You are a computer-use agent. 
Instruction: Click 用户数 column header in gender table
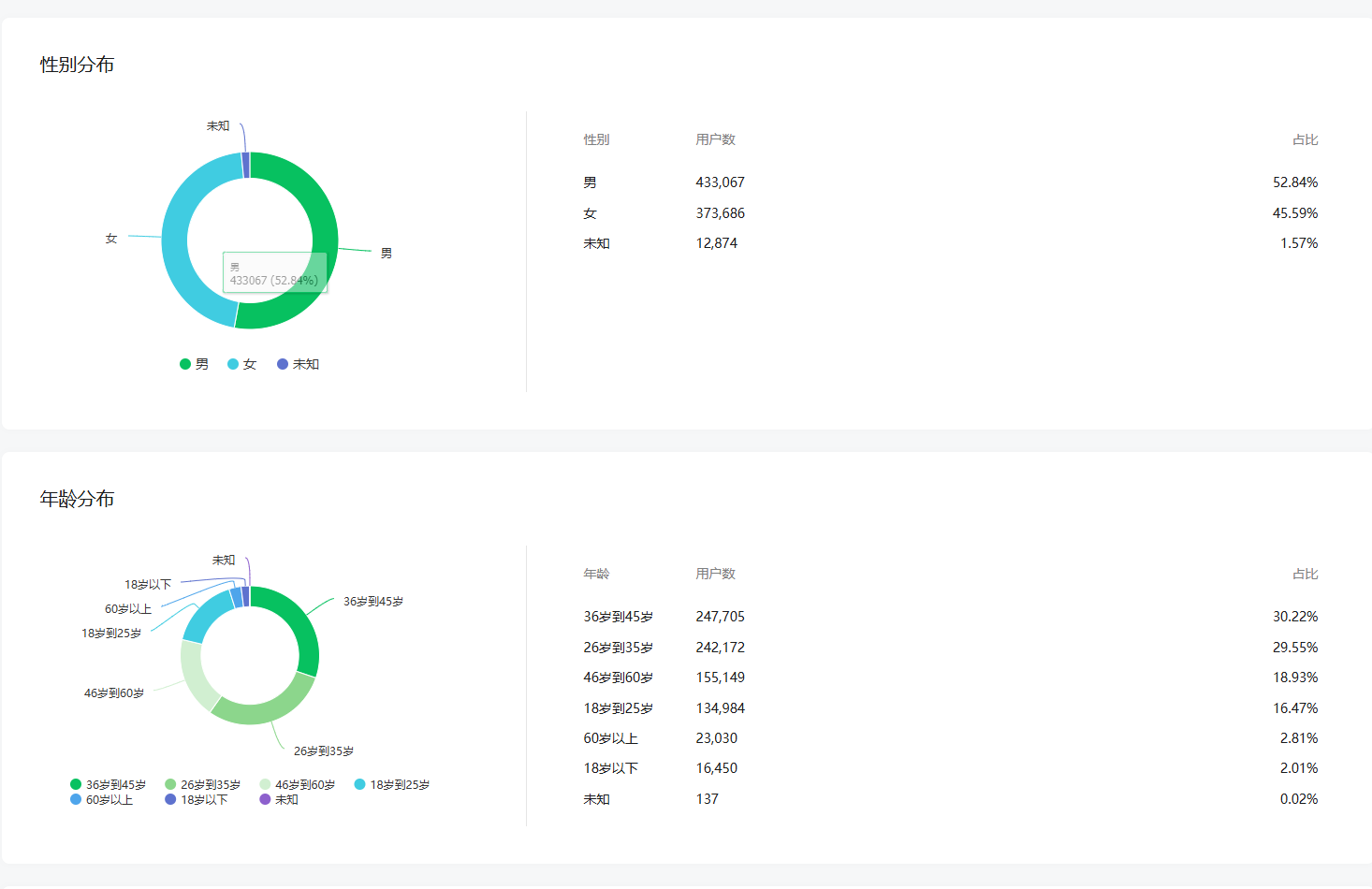click(x=715, y=139)
